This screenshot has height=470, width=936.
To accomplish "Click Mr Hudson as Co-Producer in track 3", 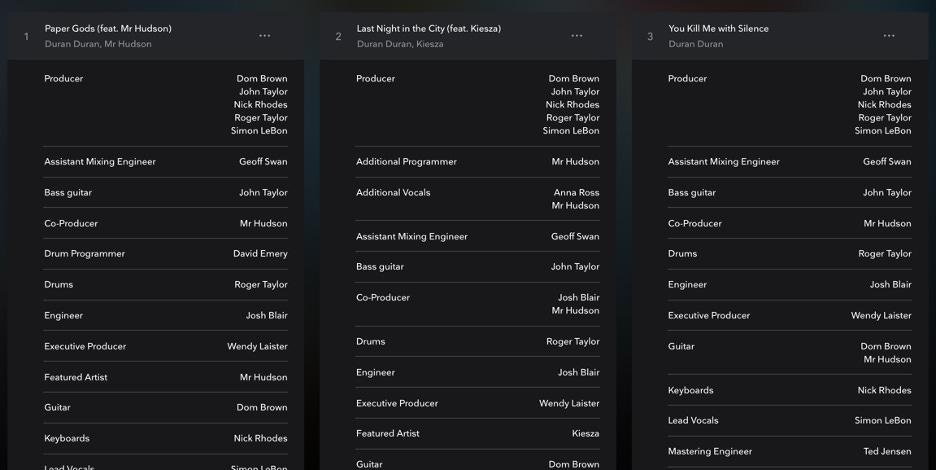I will pos(887,223).
